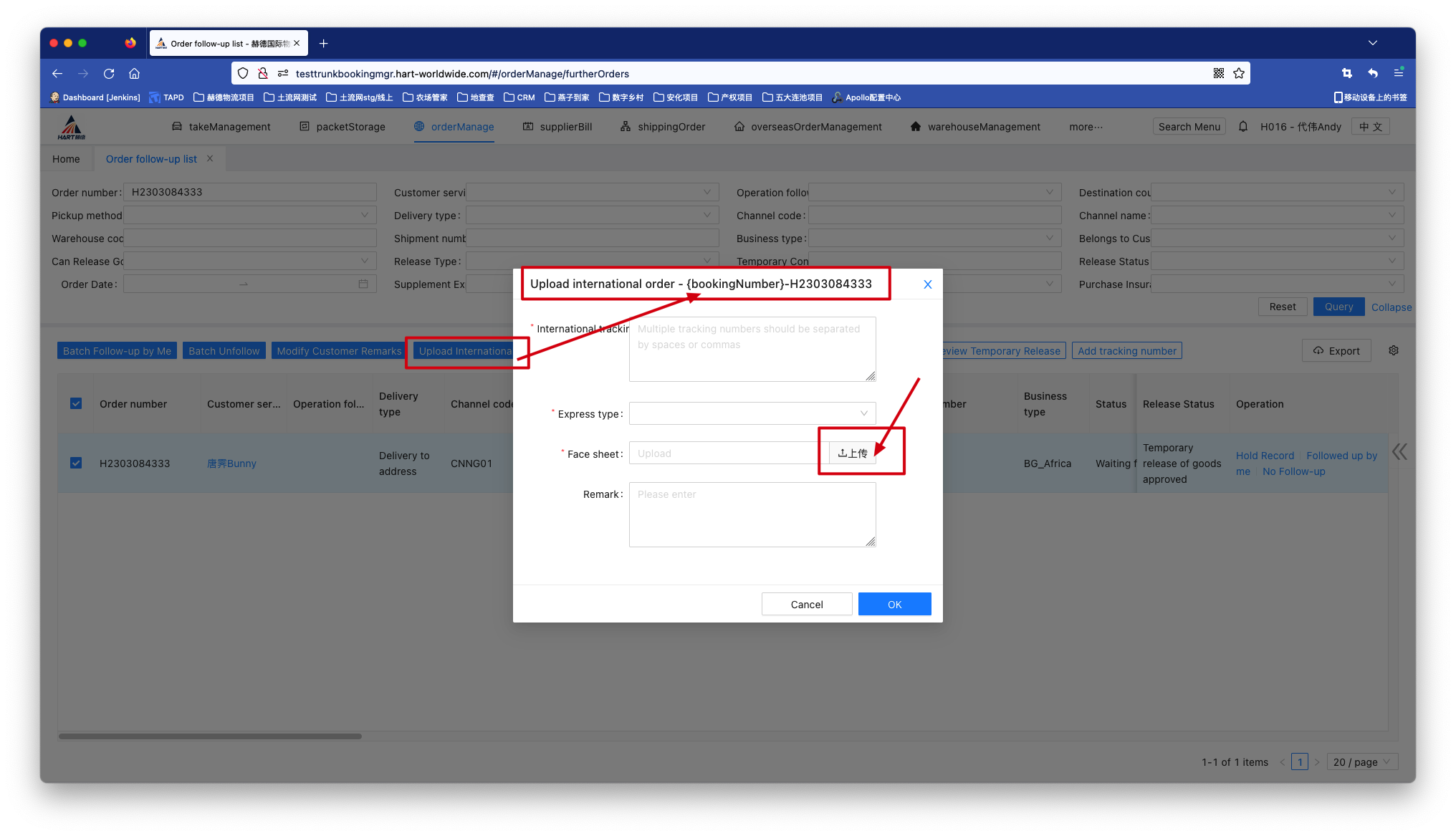
Task: Click the browser reload icon
Action: (x=109, y=74)
